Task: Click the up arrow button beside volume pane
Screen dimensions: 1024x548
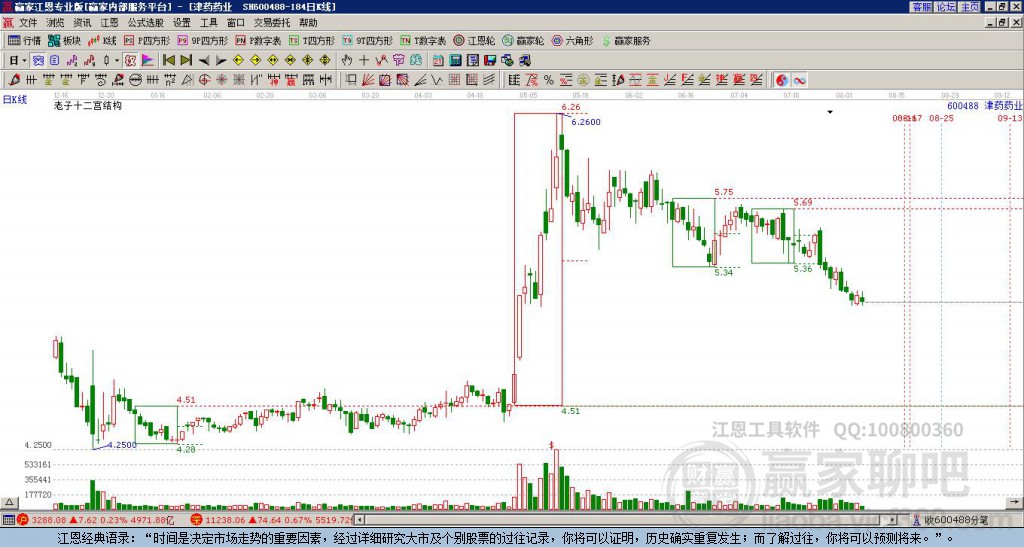Action: [9, 502]
